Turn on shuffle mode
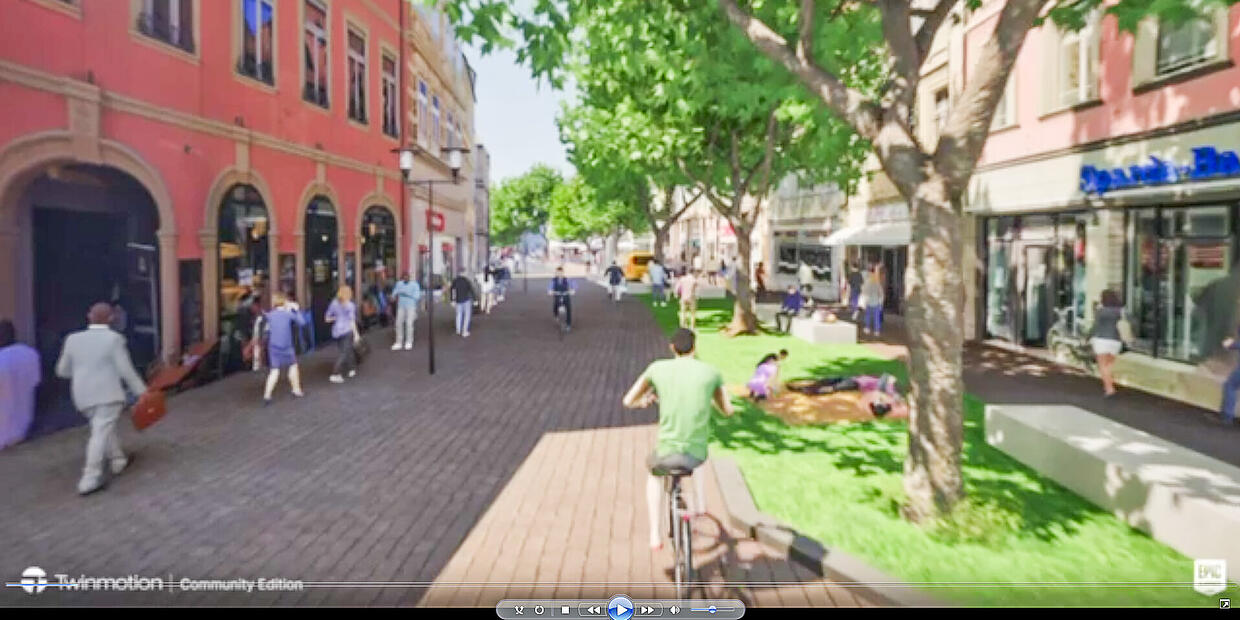1240x620 pixels. point(519,609)
